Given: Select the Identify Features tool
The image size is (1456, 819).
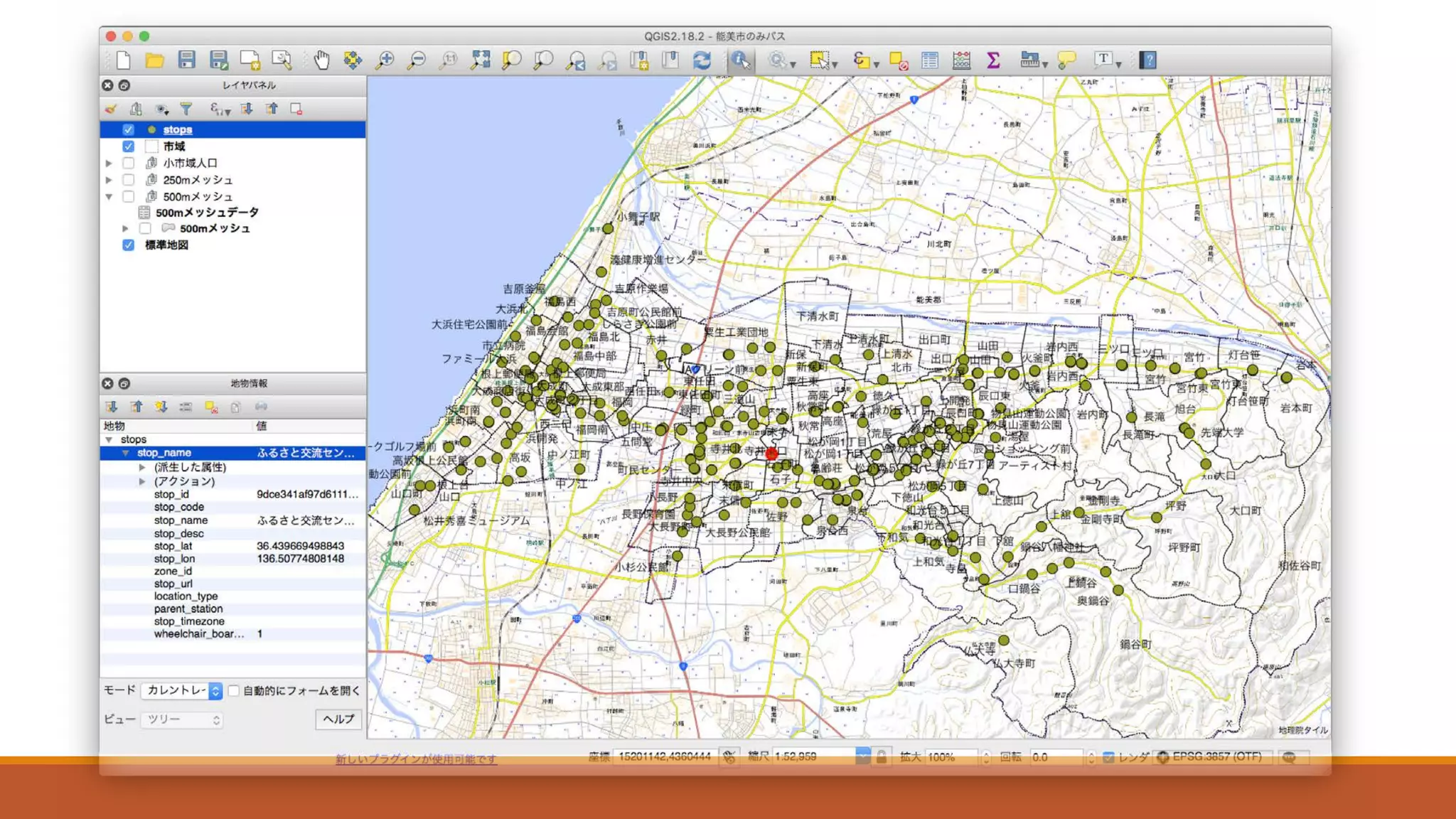Looking at the screenshot, I should [x=740, y=60].
